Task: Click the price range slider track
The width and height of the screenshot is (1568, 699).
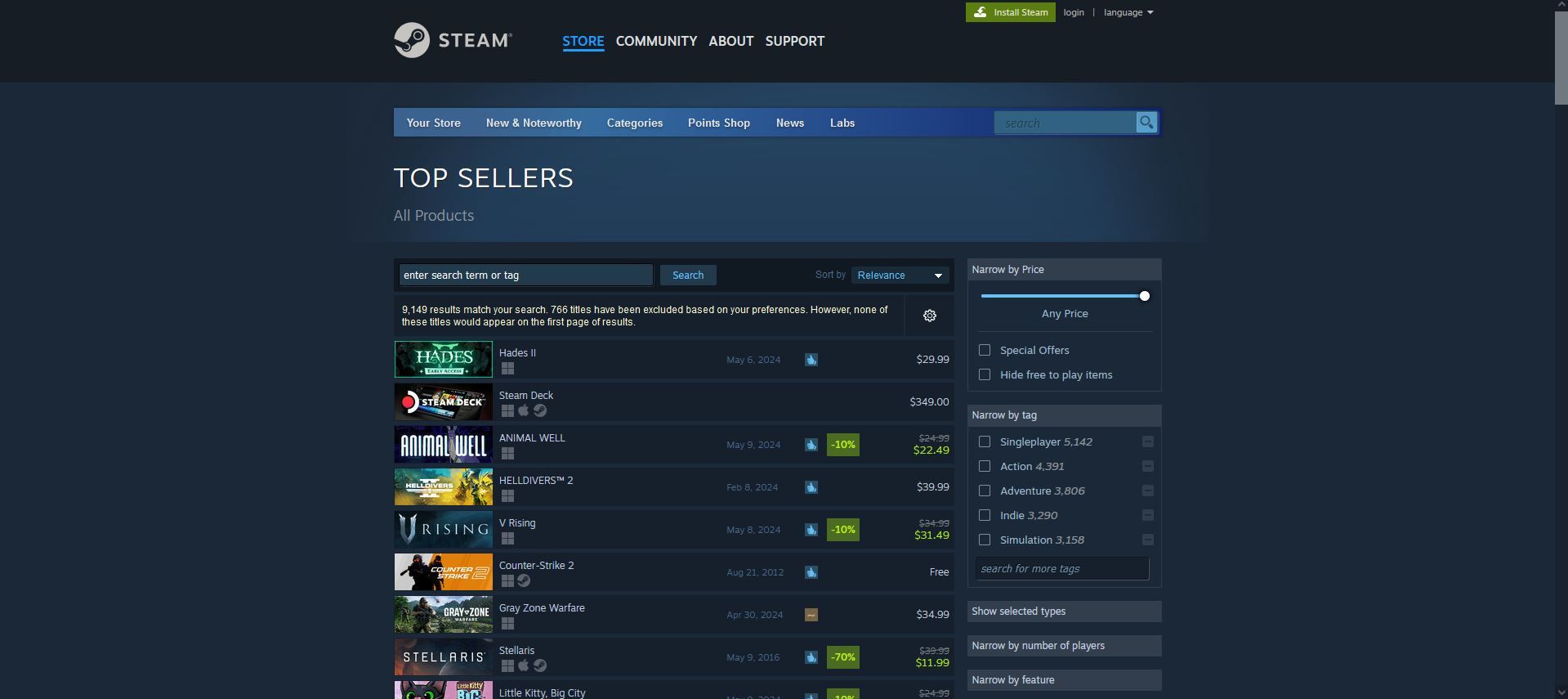Action: tap(1062, 296)
